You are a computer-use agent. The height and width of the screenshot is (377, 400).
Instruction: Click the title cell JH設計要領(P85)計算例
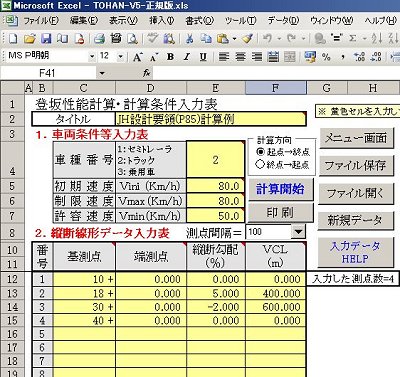(x=210, y=119)
